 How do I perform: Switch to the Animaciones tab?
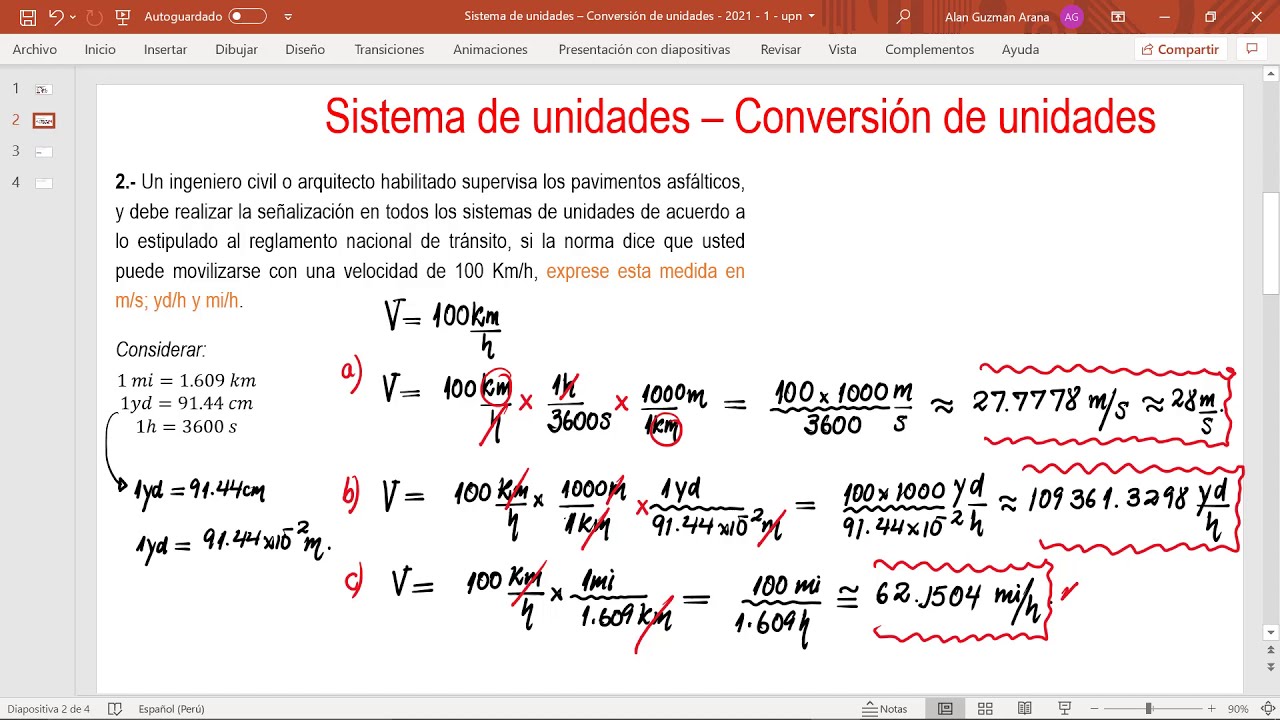(490, 49)
